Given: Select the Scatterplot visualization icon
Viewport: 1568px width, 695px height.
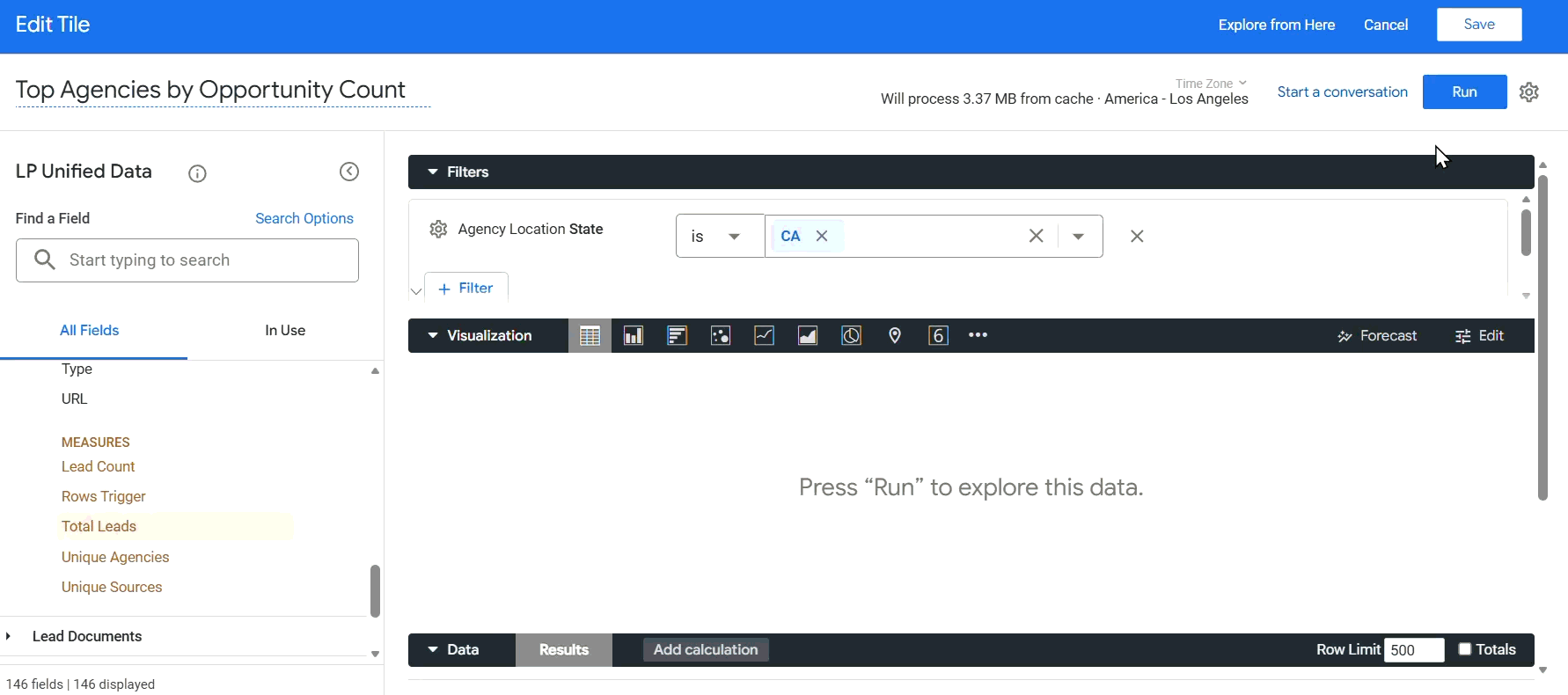Looking at the screenshot, I should coord(721,336).
